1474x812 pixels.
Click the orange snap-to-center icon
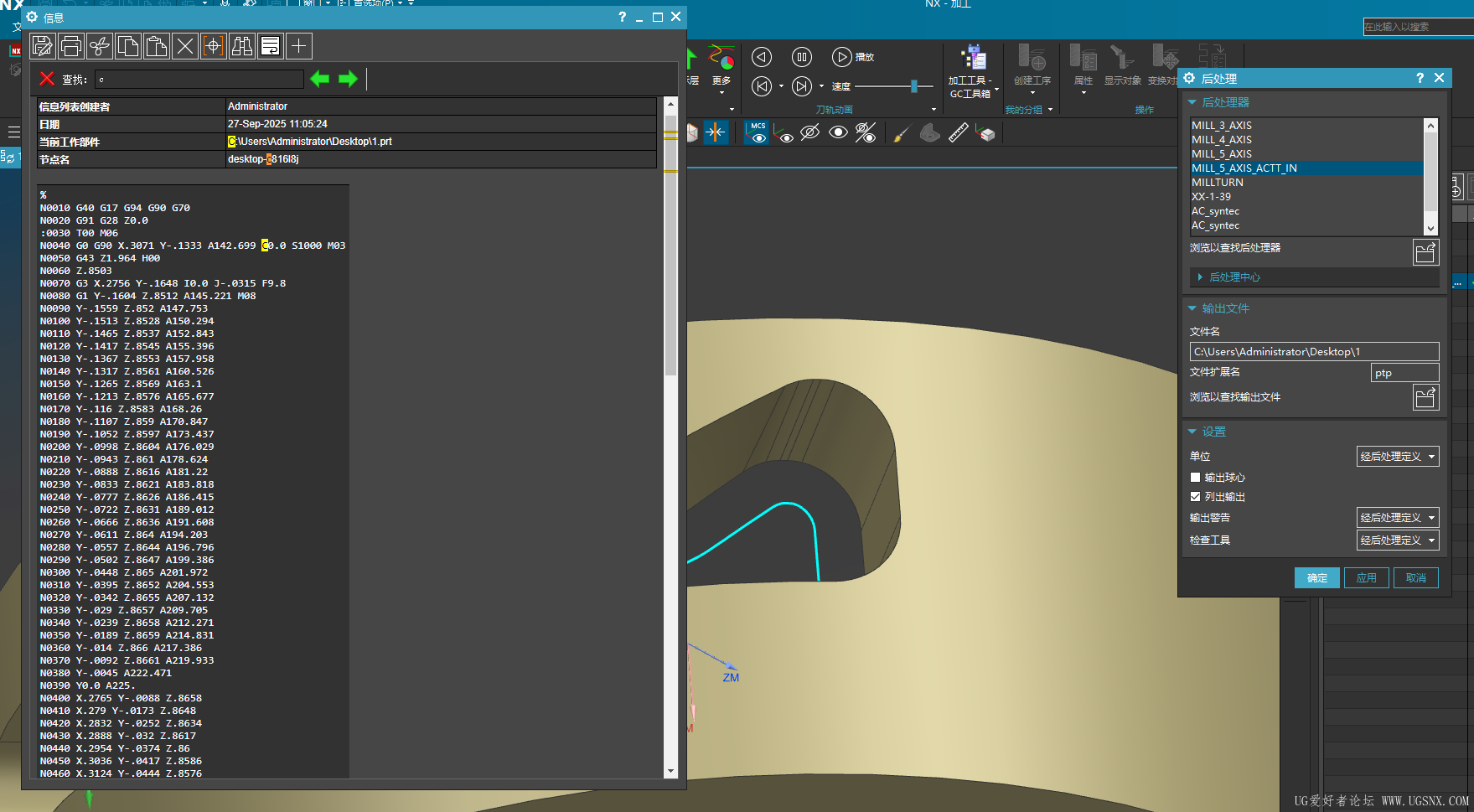[x=716, y=132]
